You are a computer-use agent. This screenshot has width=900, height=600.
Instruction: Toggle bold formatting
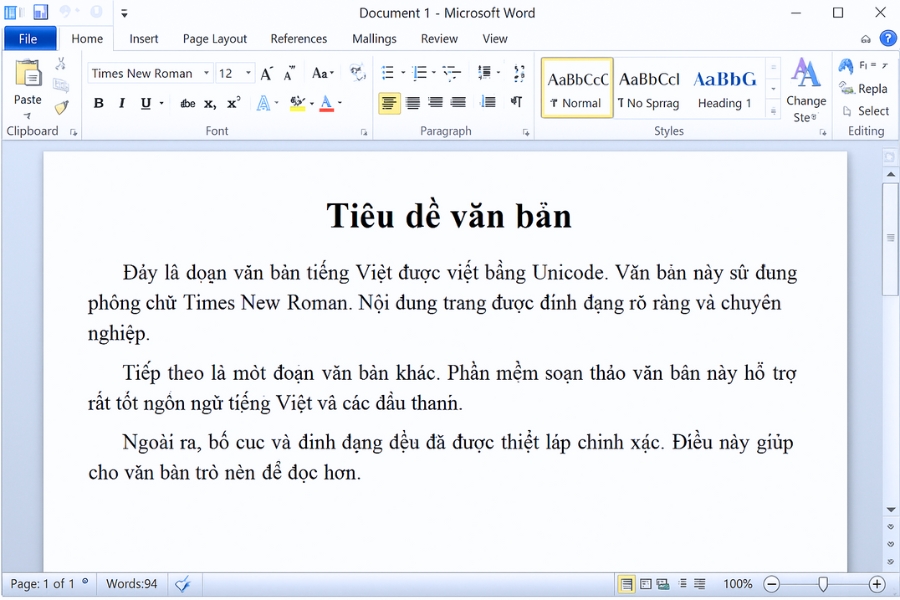98,103
